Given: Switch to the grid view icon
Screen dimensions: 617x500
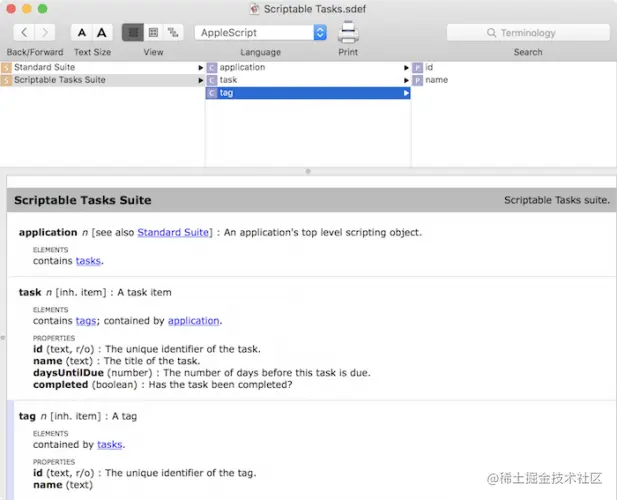Looking at the screenshot, I should (153, 33).
